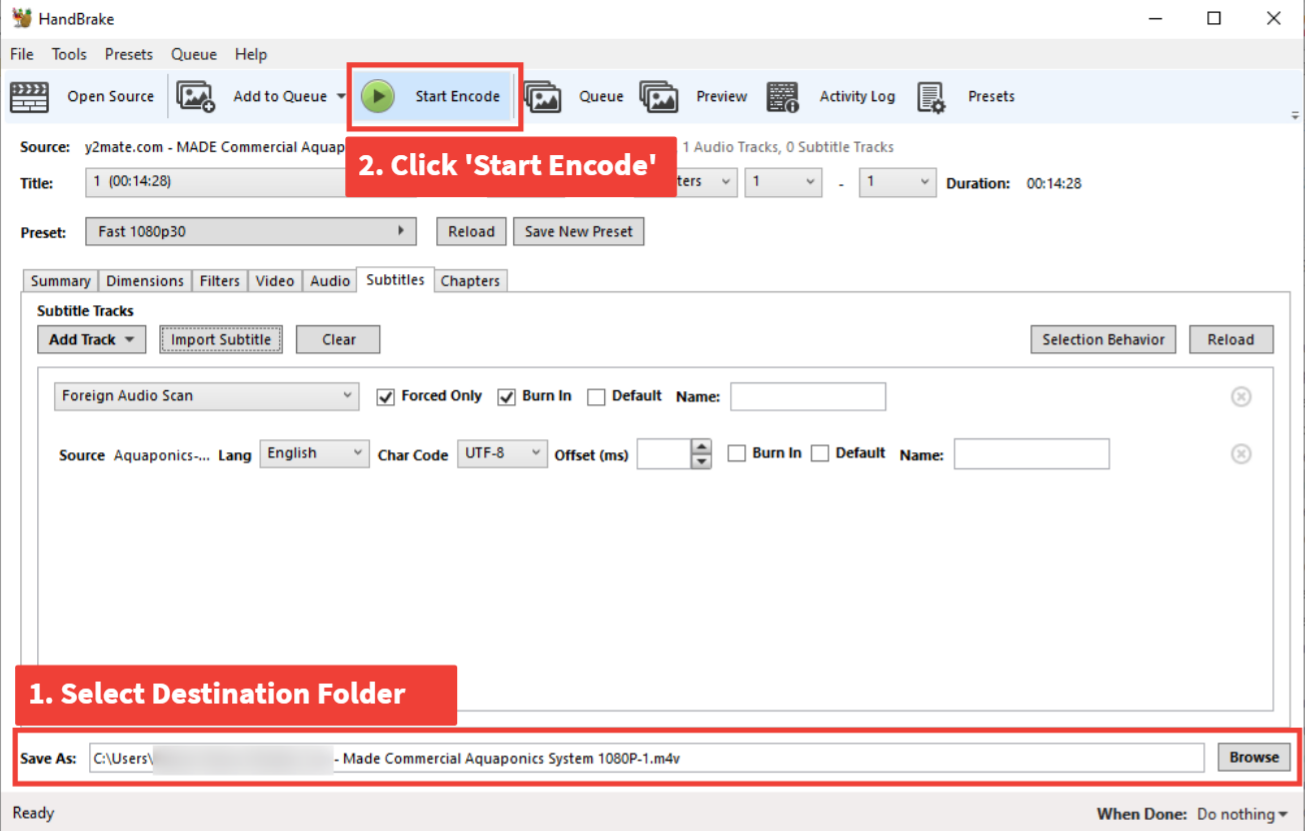Open the Help menu

coord(251,54)
